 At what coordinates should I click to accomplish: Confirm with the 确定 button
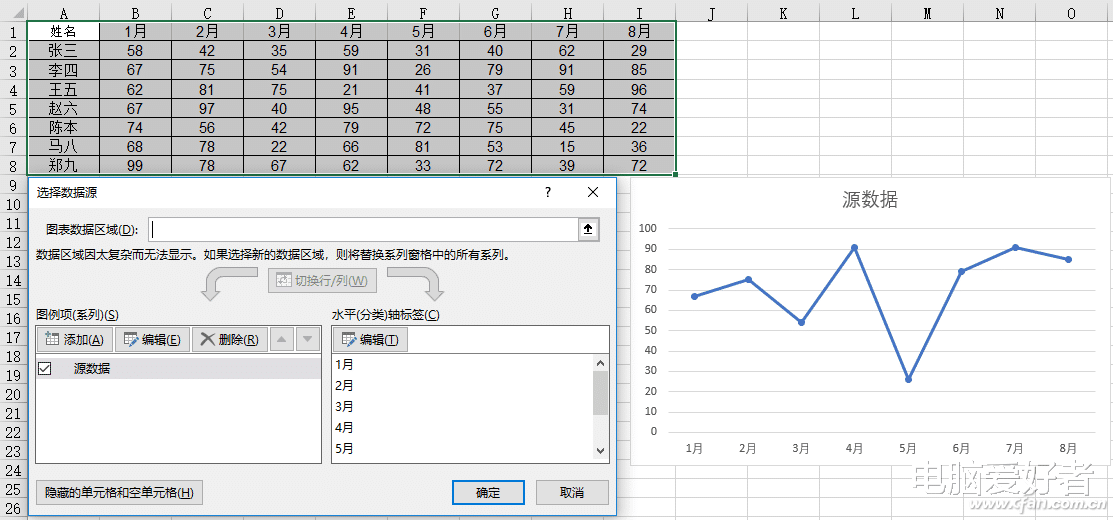488,492
